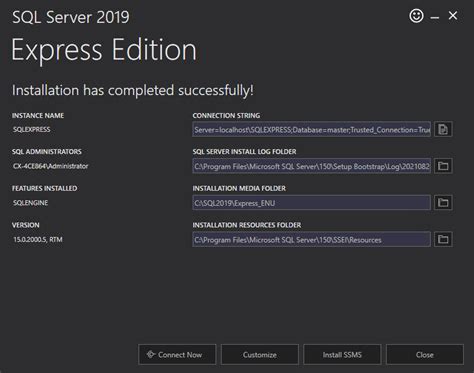Click the SQL Server 2019 title
This screenshot has height=373, width=474.
coord(71,17)
